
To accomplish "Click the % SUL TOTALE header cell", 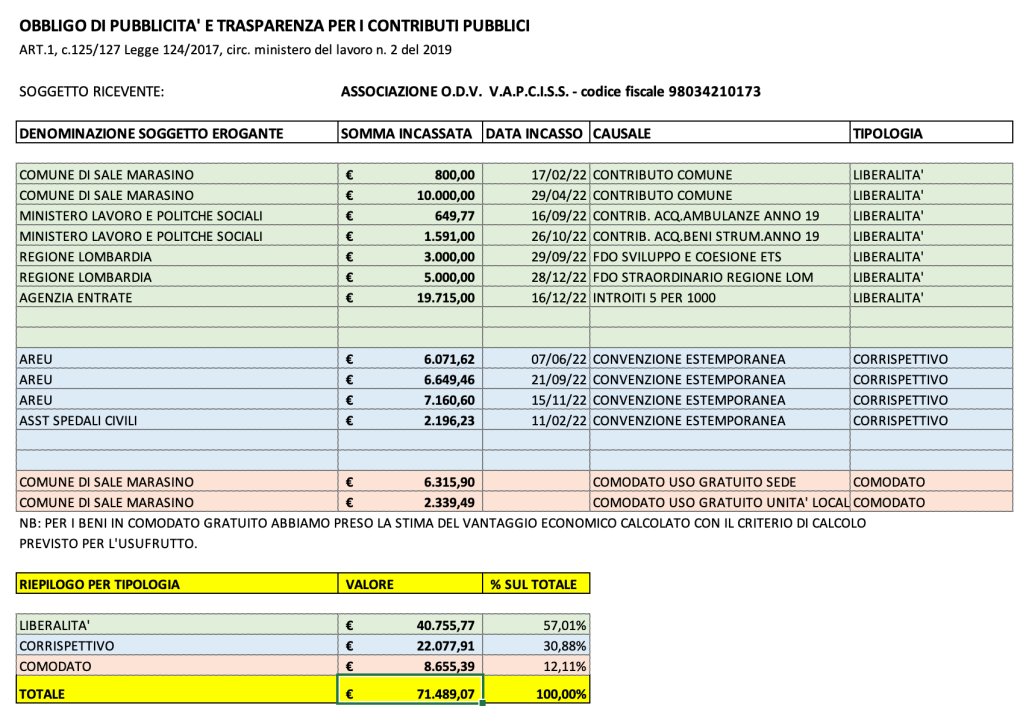I will coord(536,584).
